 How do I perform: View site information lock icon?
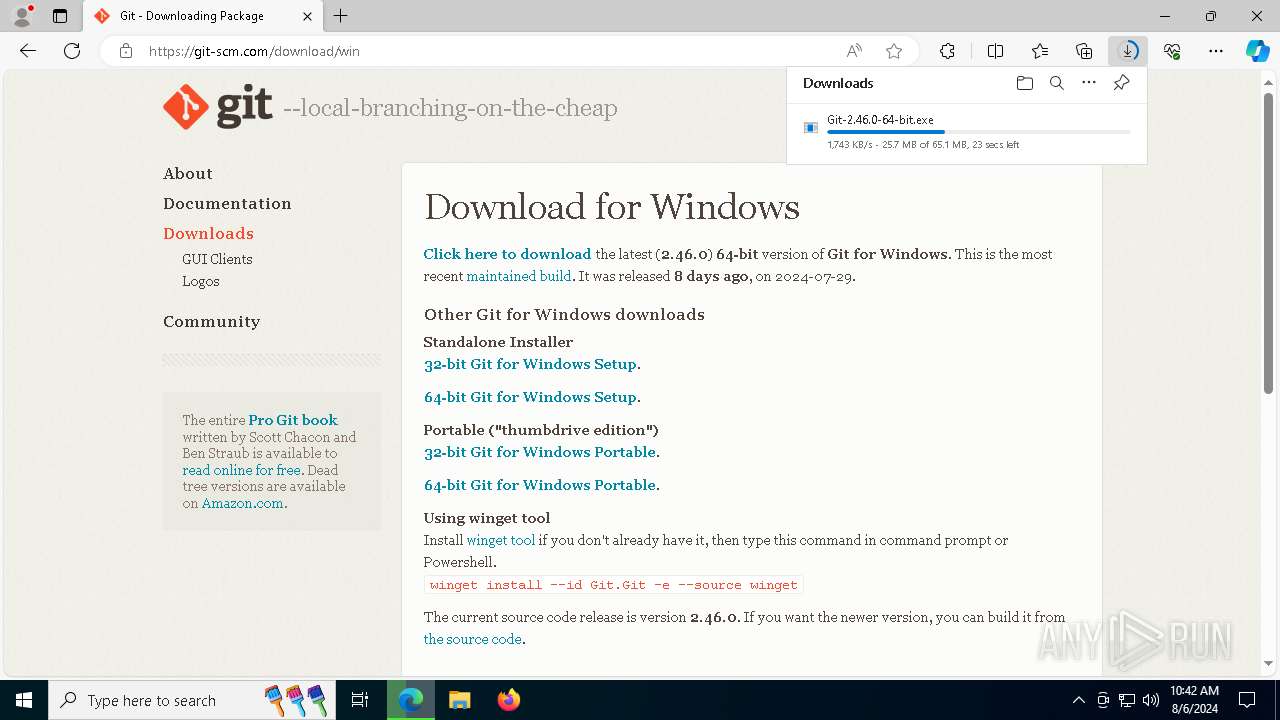[126, 51]
